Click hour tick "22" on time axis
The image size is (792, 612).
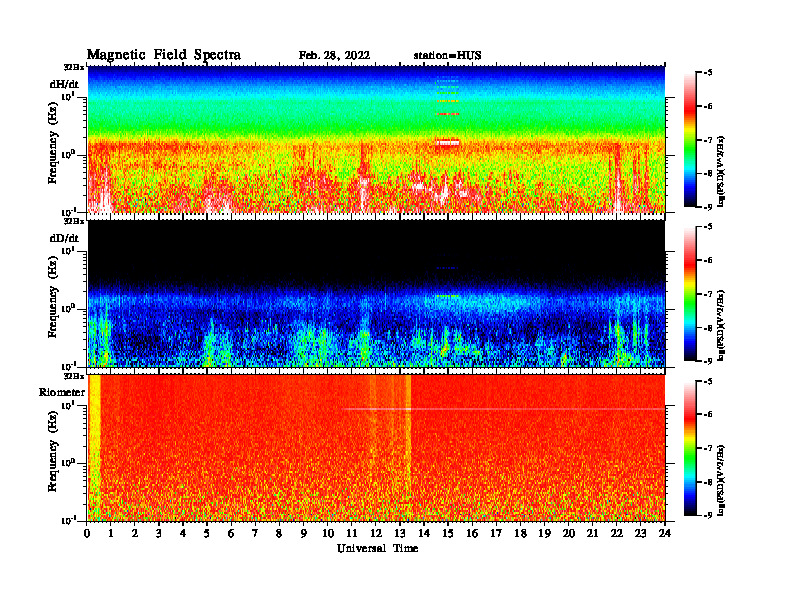[x=616, y=534]
